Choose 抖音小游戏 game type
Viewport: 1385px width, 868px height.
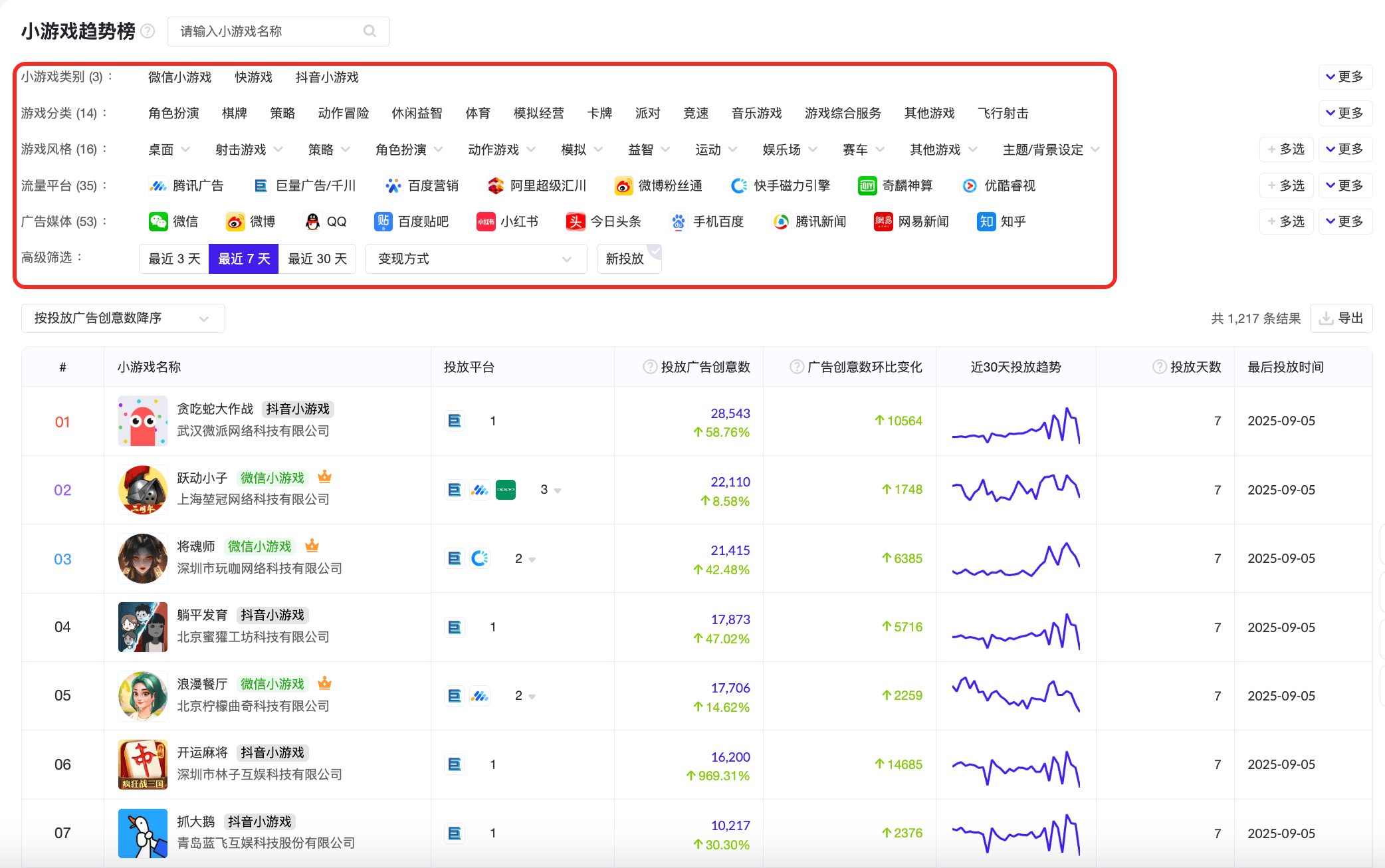pyautogui.click(x=327, y=78)
